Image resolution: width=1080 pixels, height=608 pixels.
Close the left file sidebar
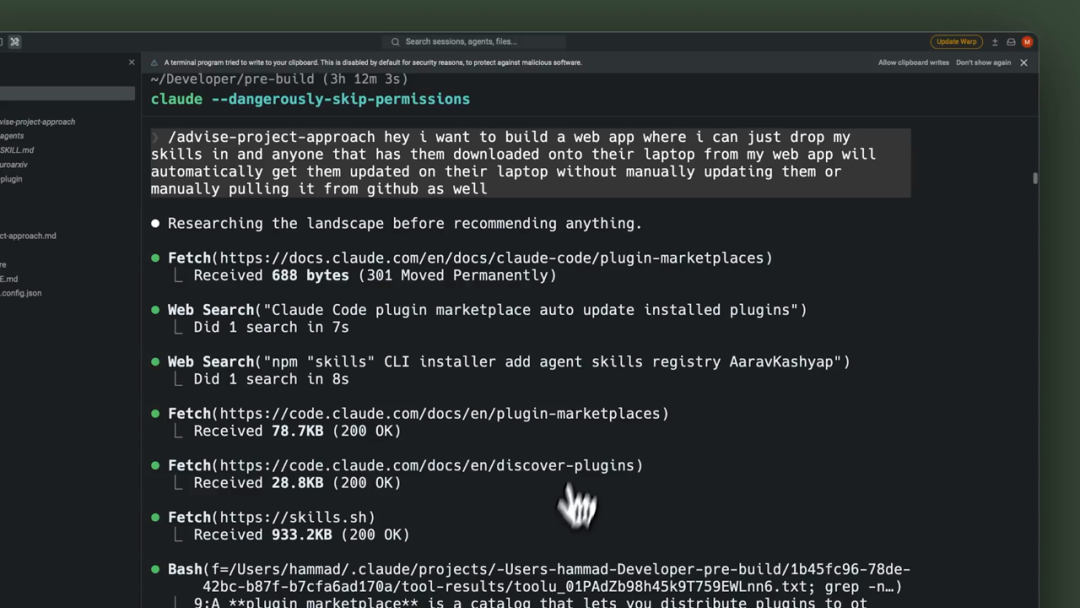[x=132, y=62]
